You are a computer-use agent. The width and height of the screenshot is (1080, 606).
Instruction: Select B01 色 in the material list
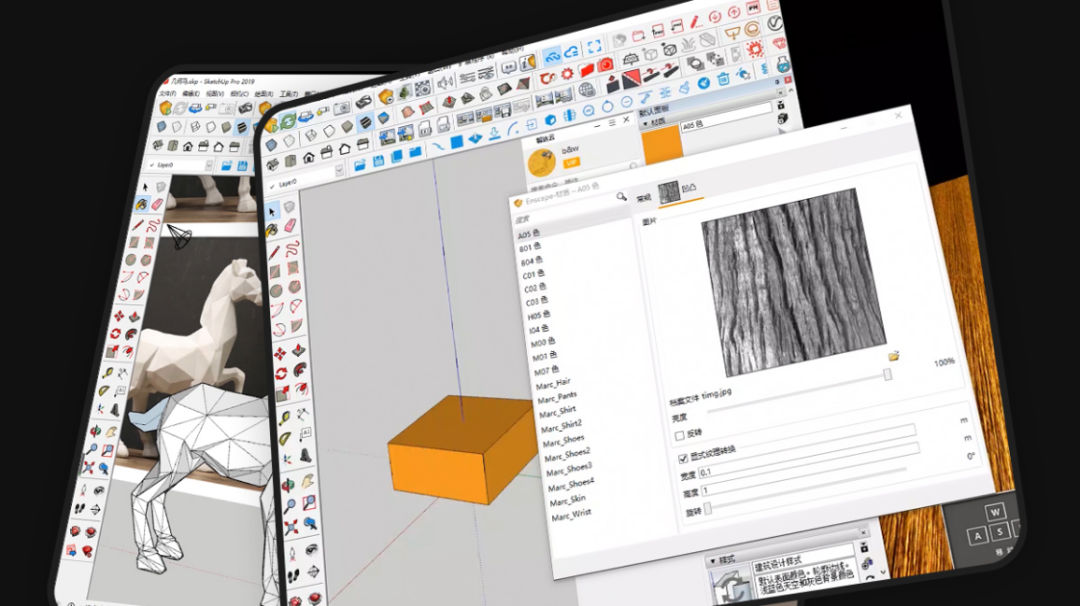530,247
